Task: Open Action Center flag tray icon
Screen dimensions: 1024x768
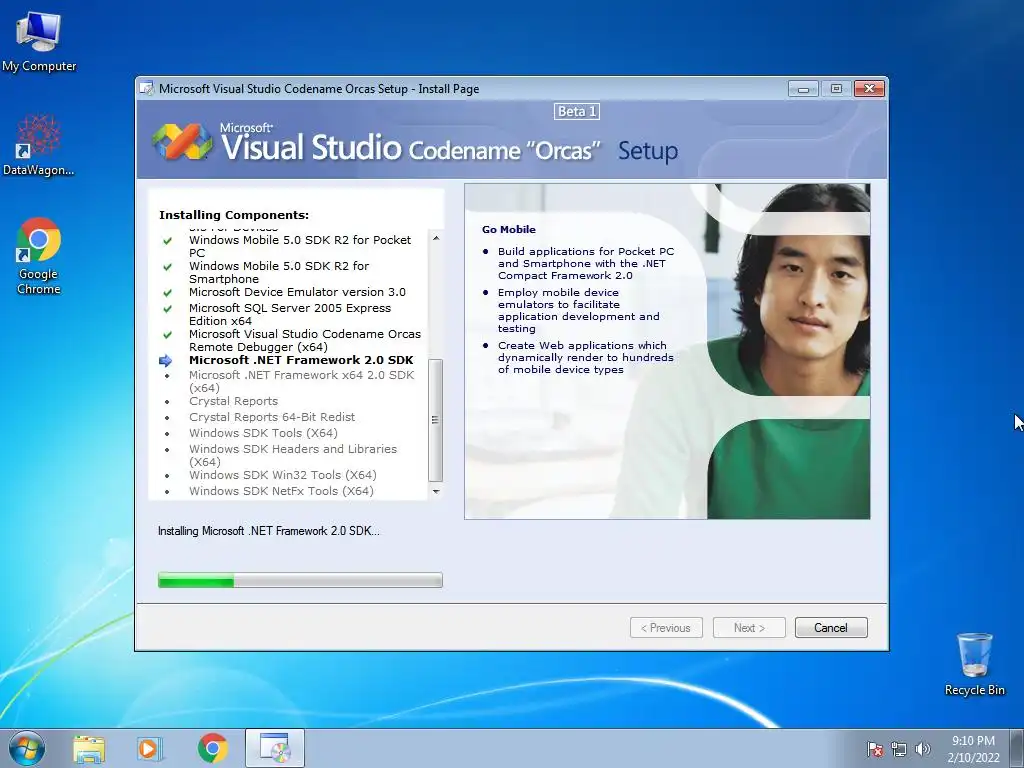Action: (x=875, y=749)
